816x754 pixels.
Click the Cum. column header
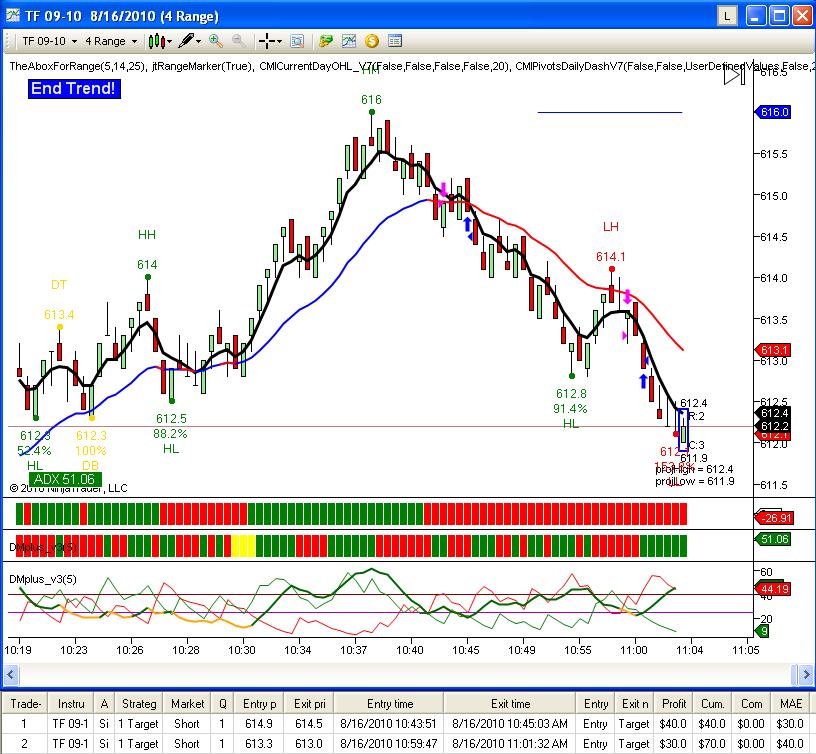(x=712, y=704)
